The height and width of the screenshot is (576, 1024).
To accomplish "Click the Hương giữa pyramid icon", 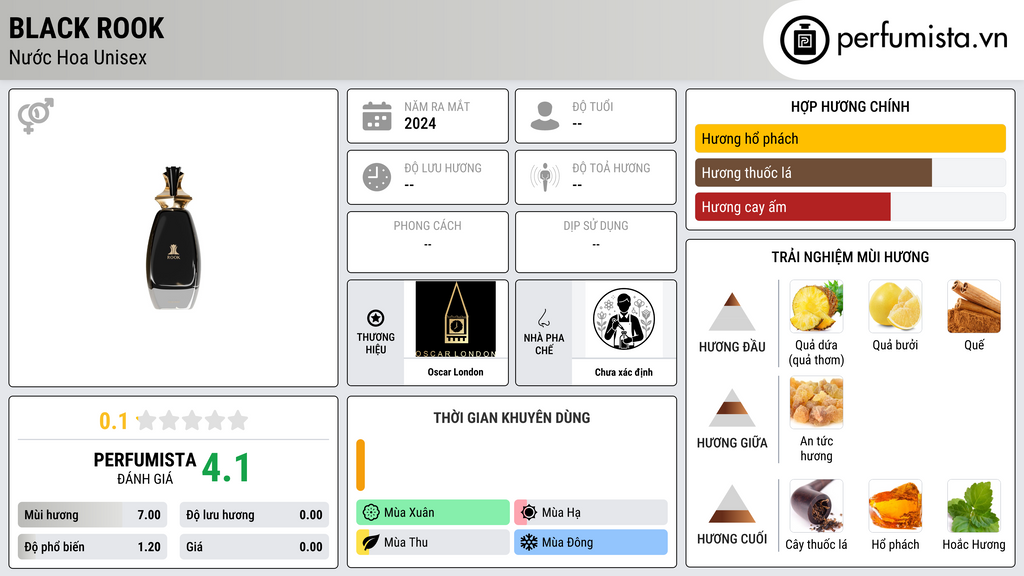I will click(x=732, y=408).
